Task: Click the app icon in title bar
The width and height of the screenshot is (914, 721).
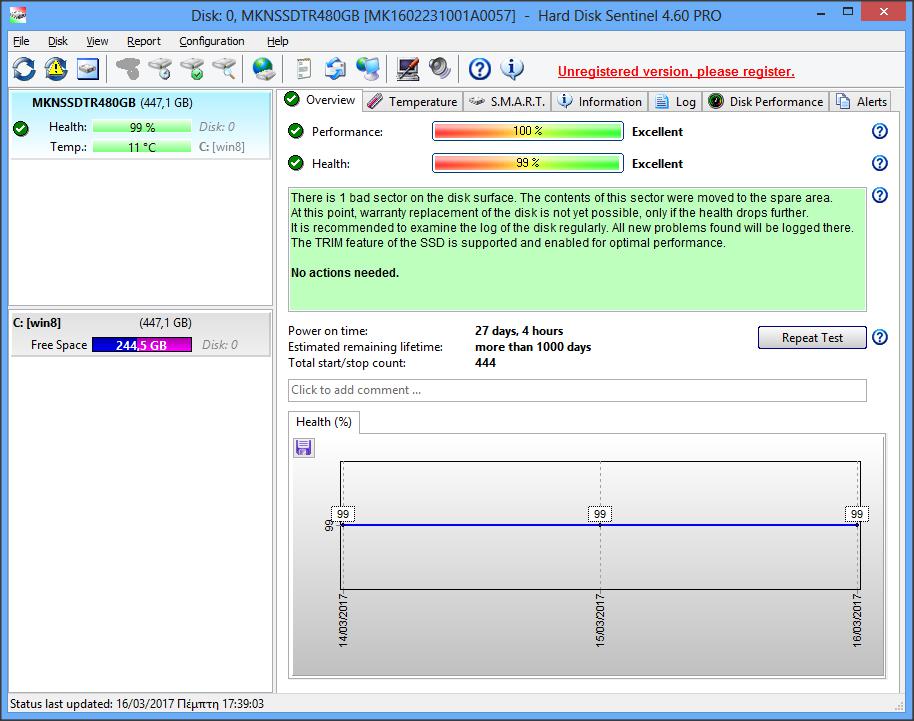Action: click(18, 15)
